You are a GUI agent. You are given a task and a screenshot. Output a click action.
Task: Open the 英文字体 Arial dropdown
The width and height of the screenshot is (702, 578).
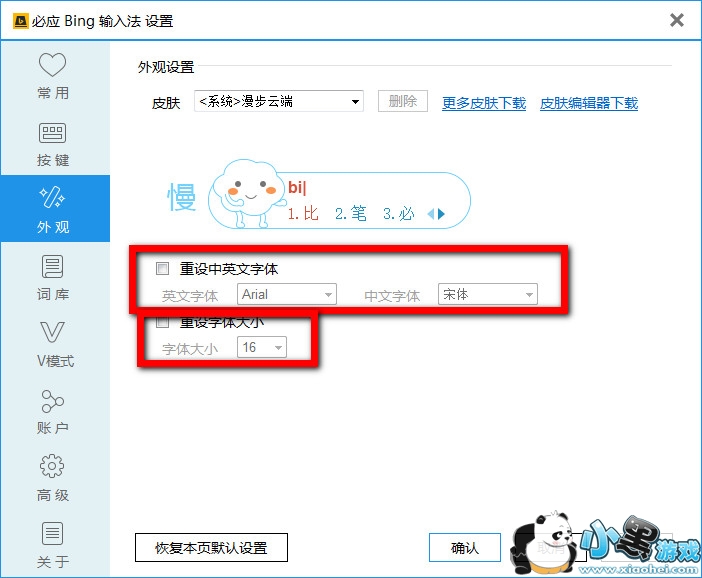pyautogui.click(x=287, y=294)
